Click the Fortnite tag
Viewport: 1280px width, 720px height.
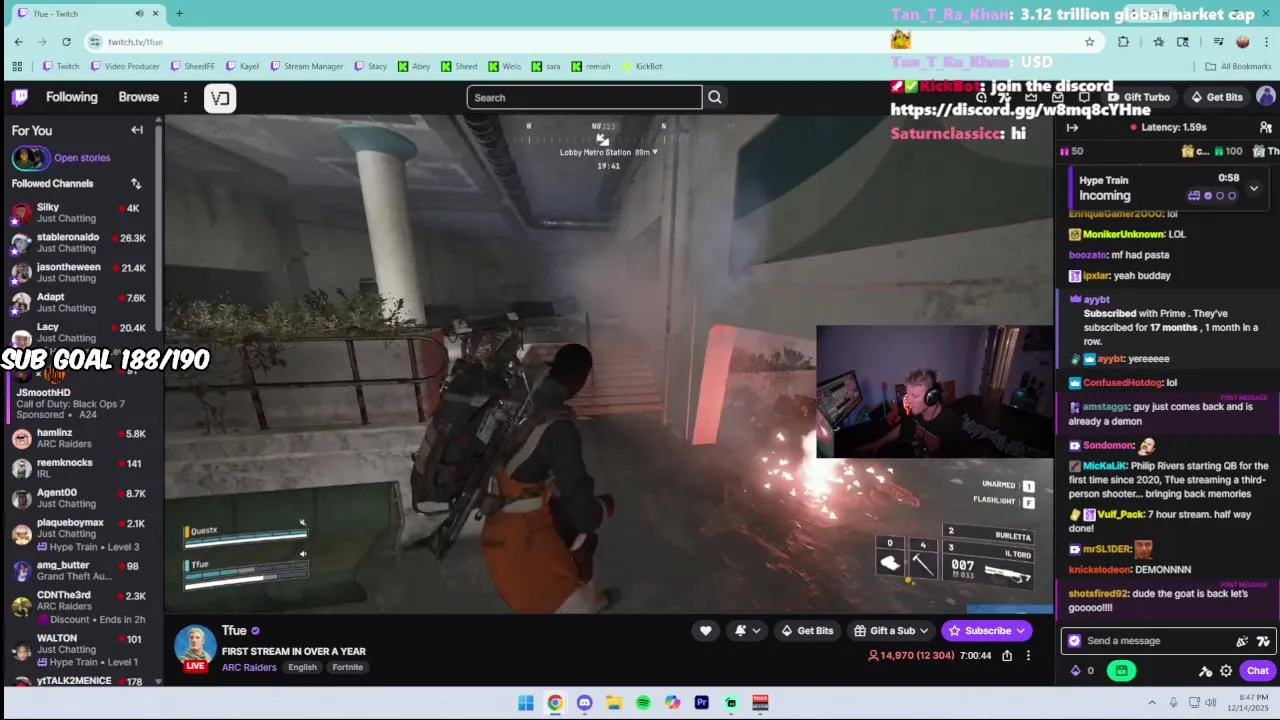click(348, 667)
